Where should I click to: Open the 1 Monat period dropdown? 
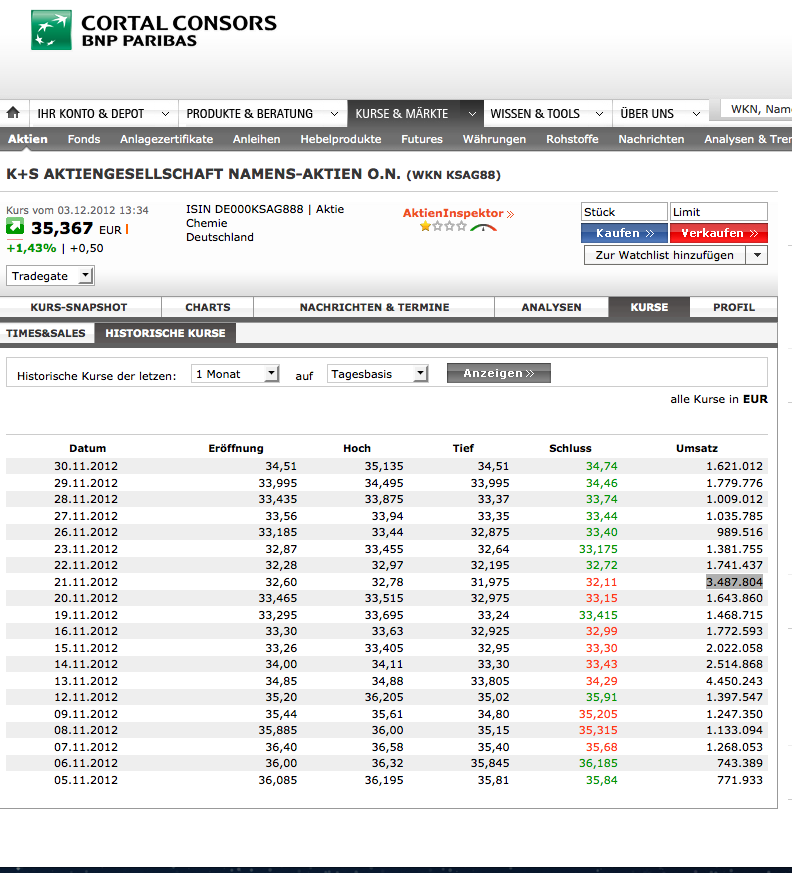(x=234, y=374)
